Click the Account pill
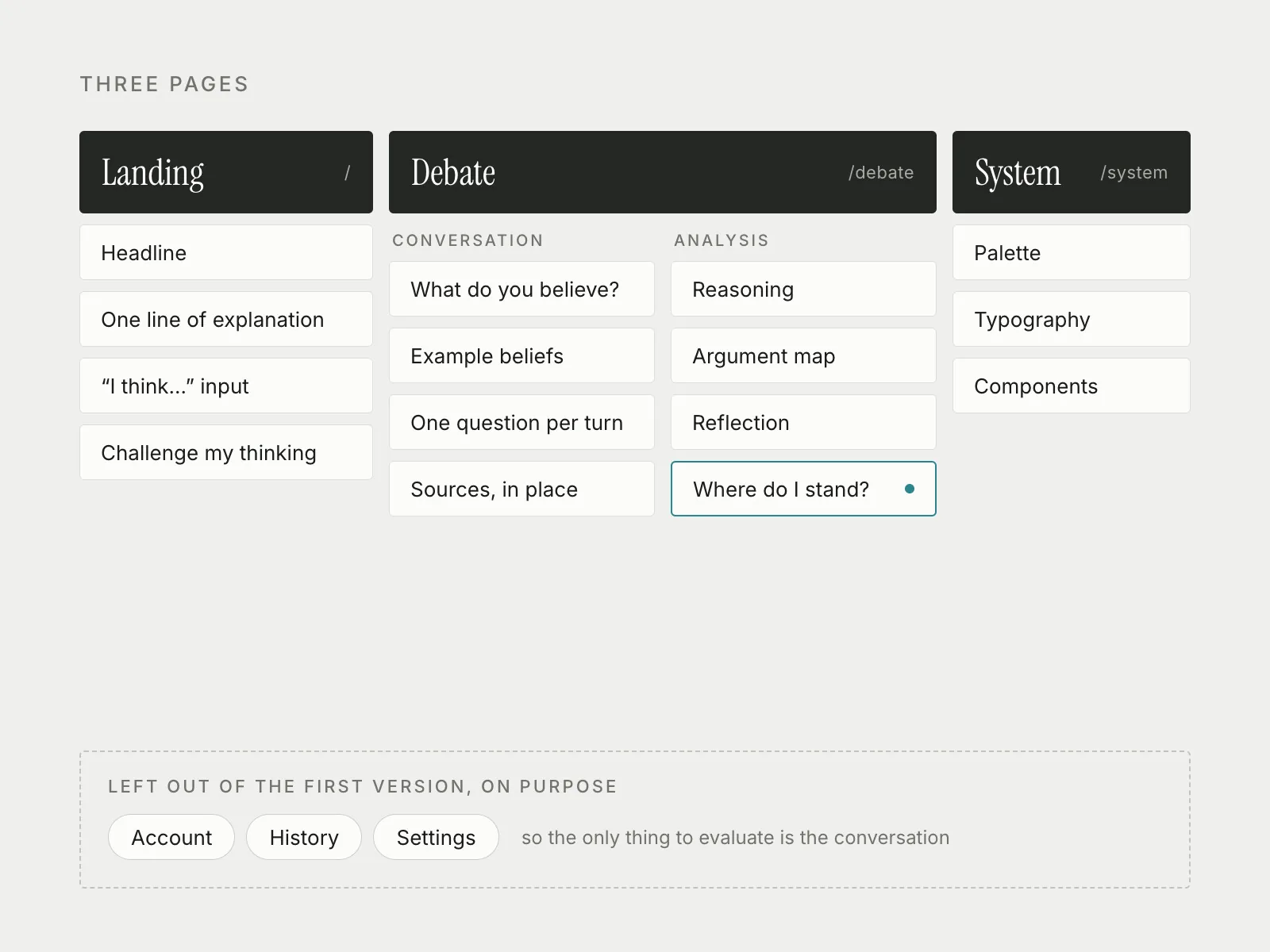The width and height of the screenshot is (1270, 952). coord(171,837)
